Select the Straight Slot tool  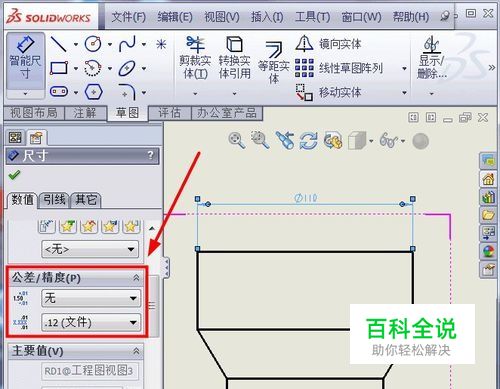coord(59,91)
